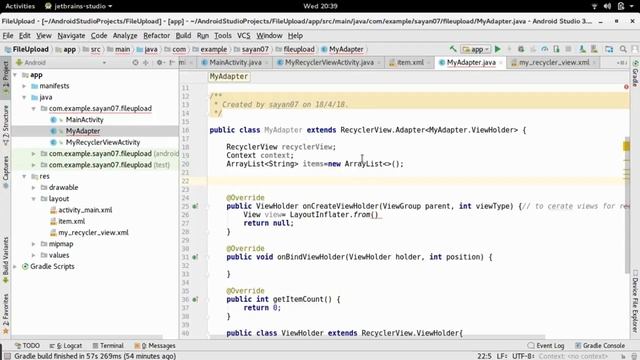Viewport: 640px width, 360px height.
Task: Open Project panel settings gear
Action: pyautogui.click(x=160, y=62)
